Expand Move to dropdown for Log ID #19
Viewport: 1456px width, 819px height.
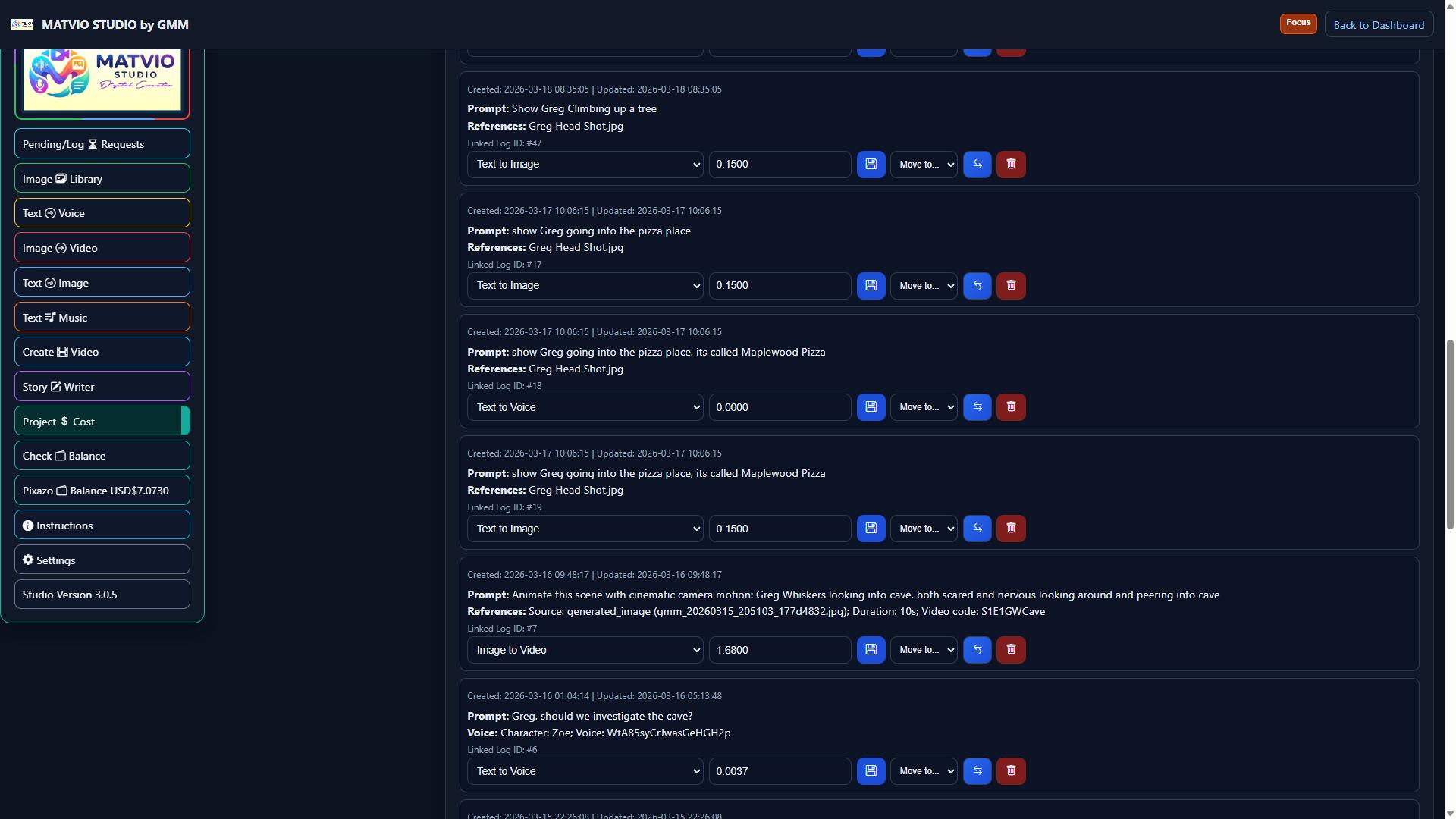click(924, 529)
